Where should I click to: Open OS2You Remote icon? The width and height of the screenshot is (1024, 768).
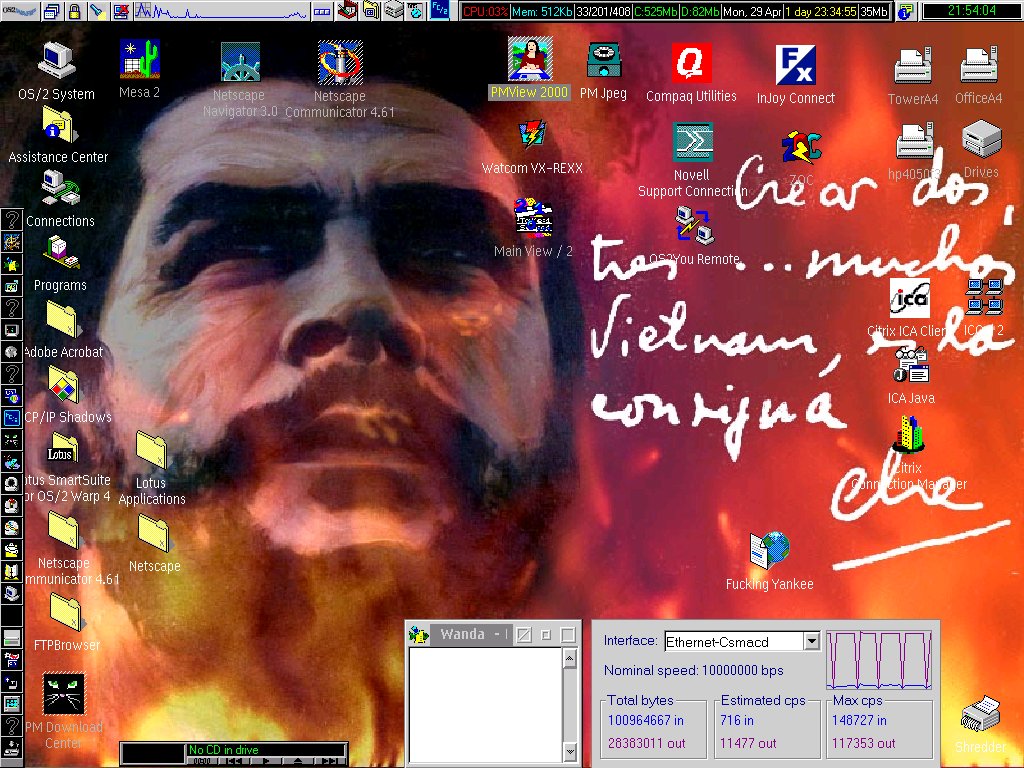click(694, 226)
